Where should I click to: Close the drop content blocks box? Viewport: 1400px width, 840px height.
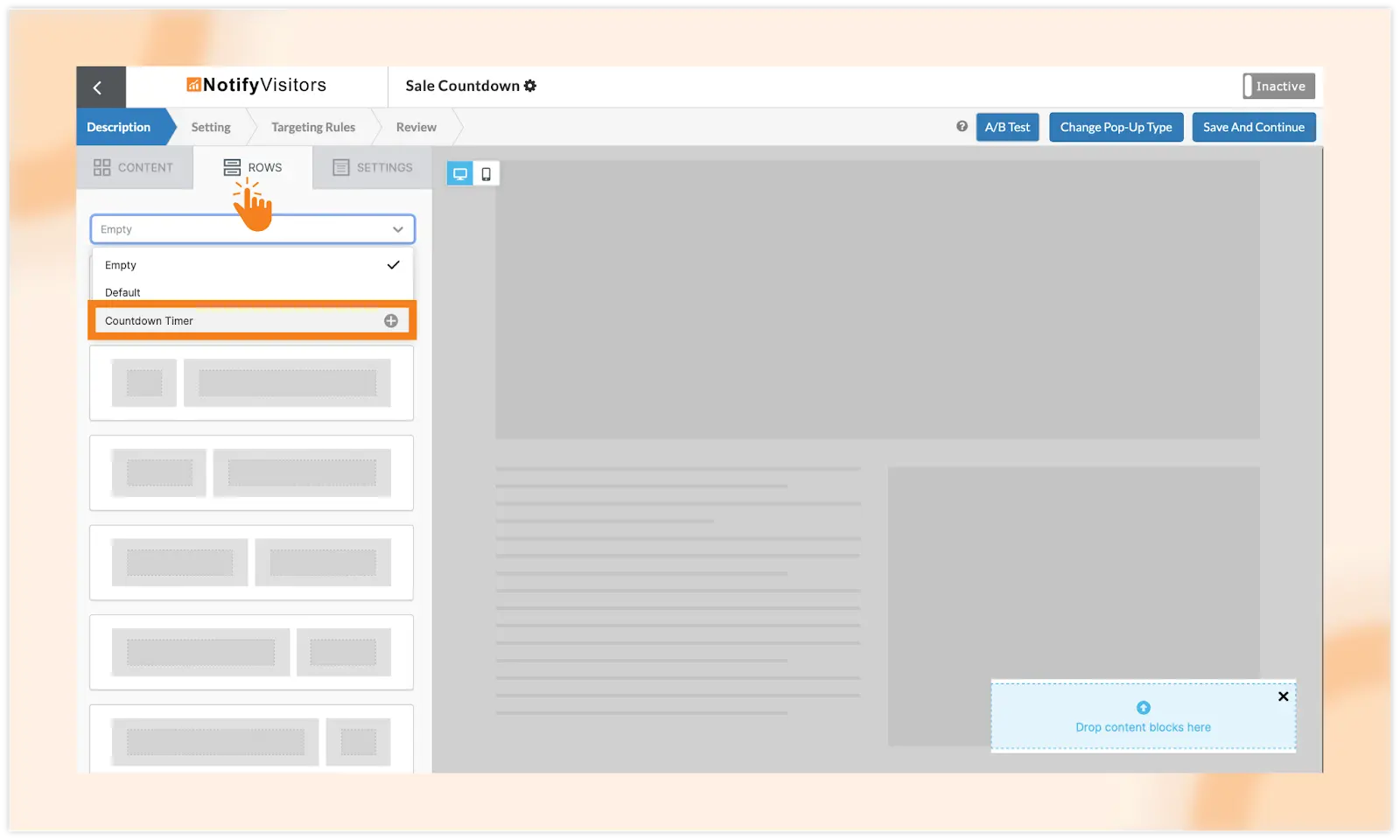pyautogui.click(x=1283, y=696)
